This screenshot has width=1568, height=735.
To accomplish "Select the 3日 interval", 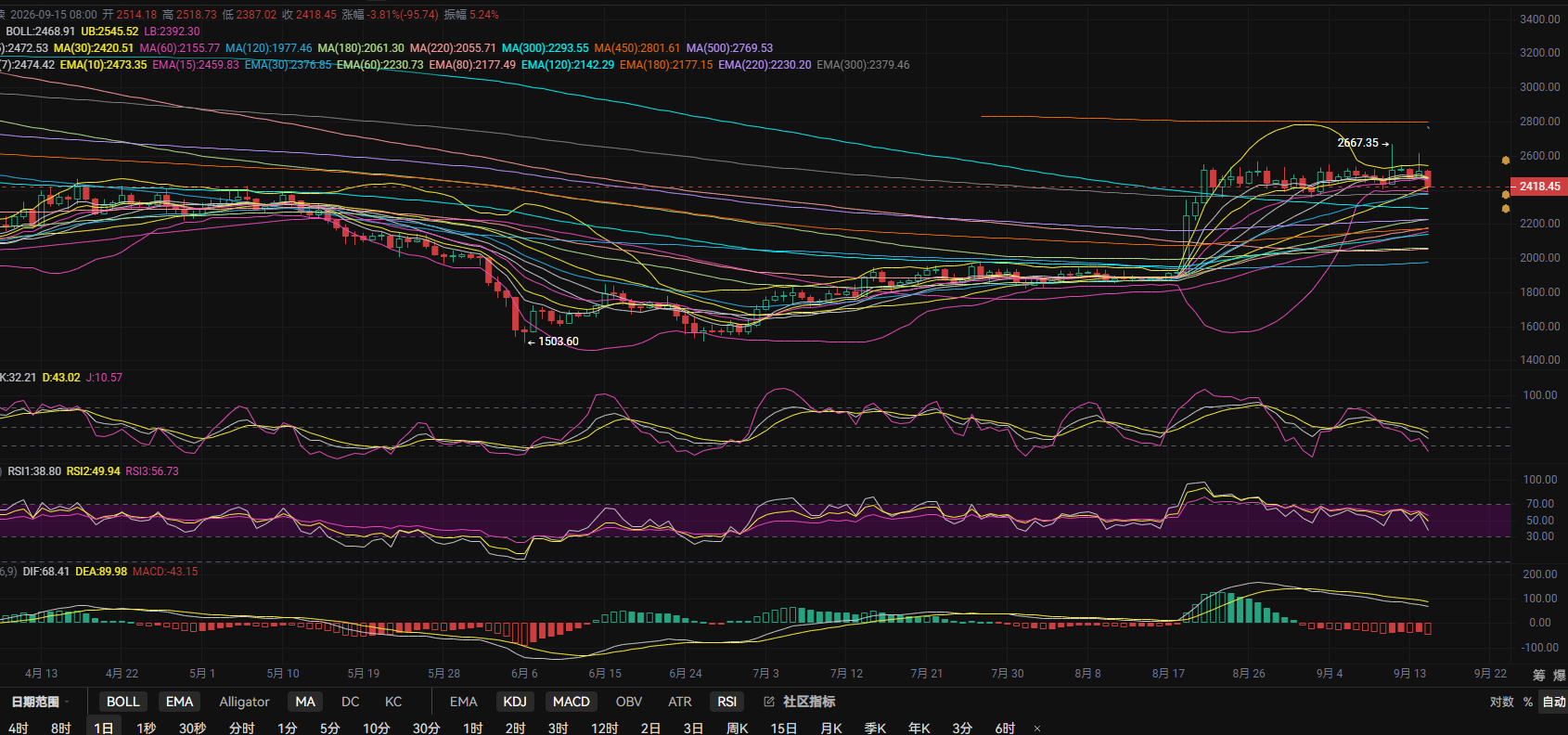I will (x=693, y=729).
